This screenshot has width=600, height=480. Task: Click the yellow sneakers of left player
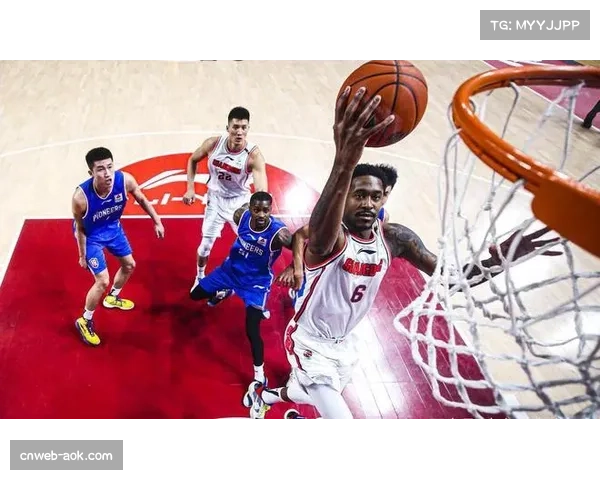tap(88, 331)
